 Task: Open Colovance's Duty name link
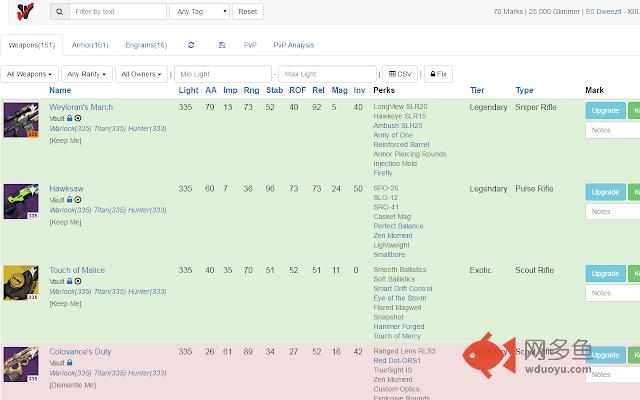pos(80,351)
